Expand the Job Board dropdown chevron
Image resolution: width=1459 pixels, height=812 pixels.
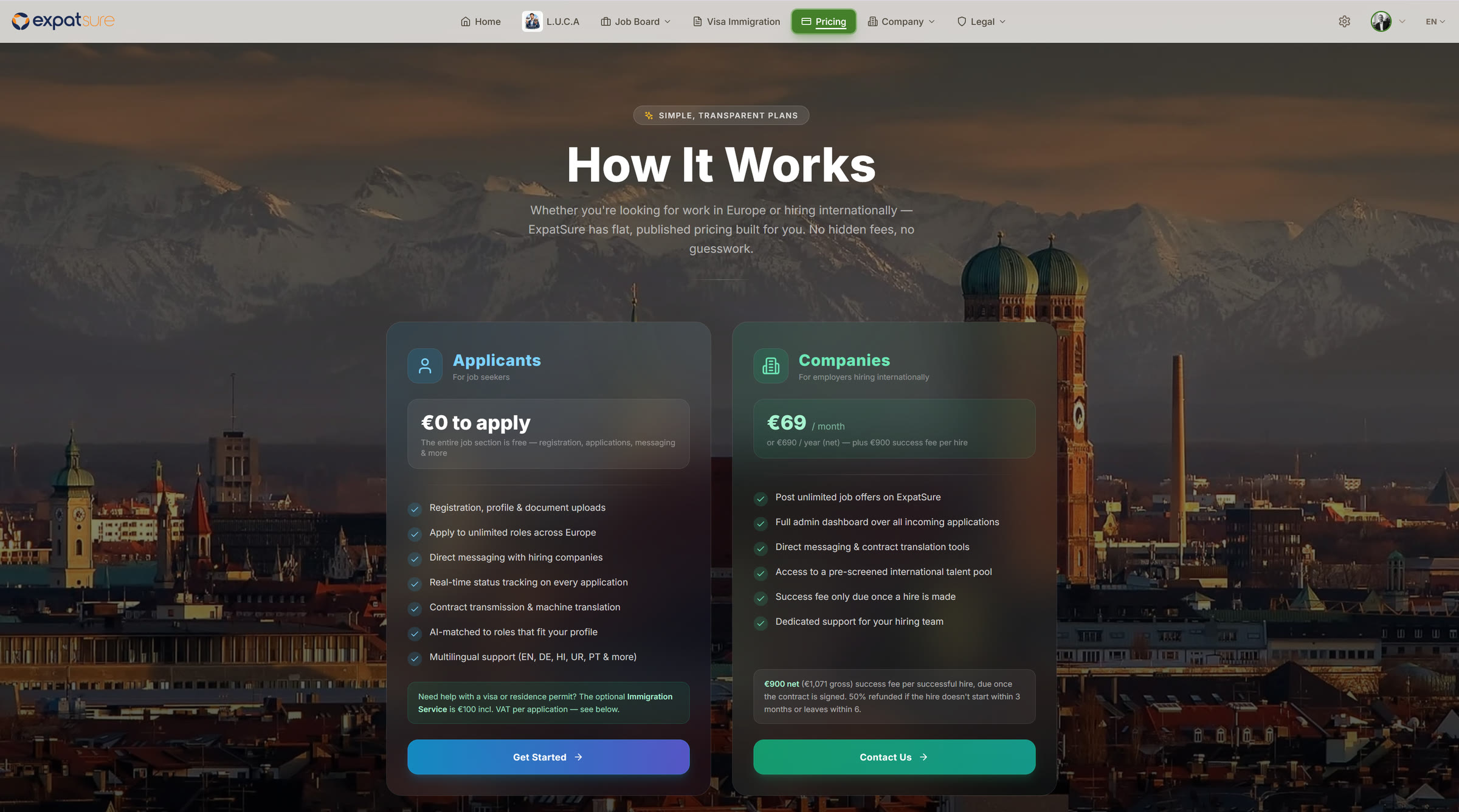(x=667, y=21)
